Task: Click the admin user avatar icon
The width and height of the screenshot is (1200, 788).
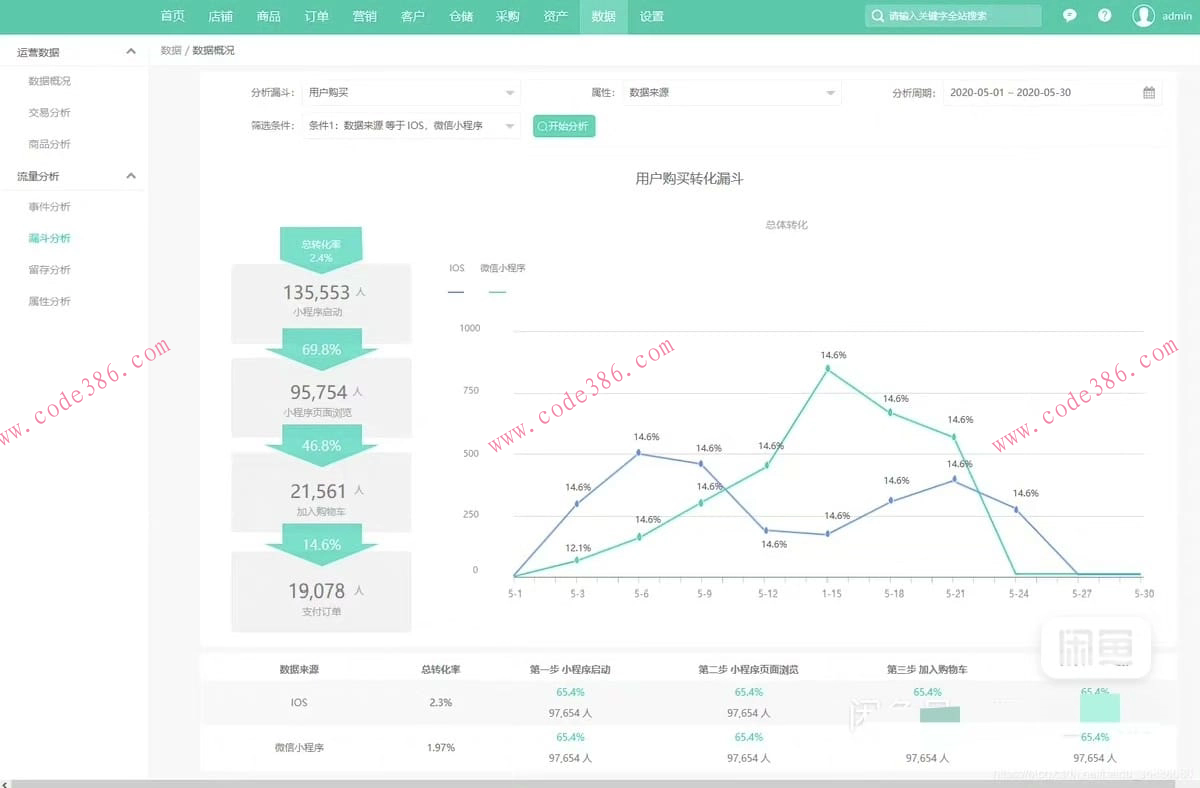Action: [1143, 16]
